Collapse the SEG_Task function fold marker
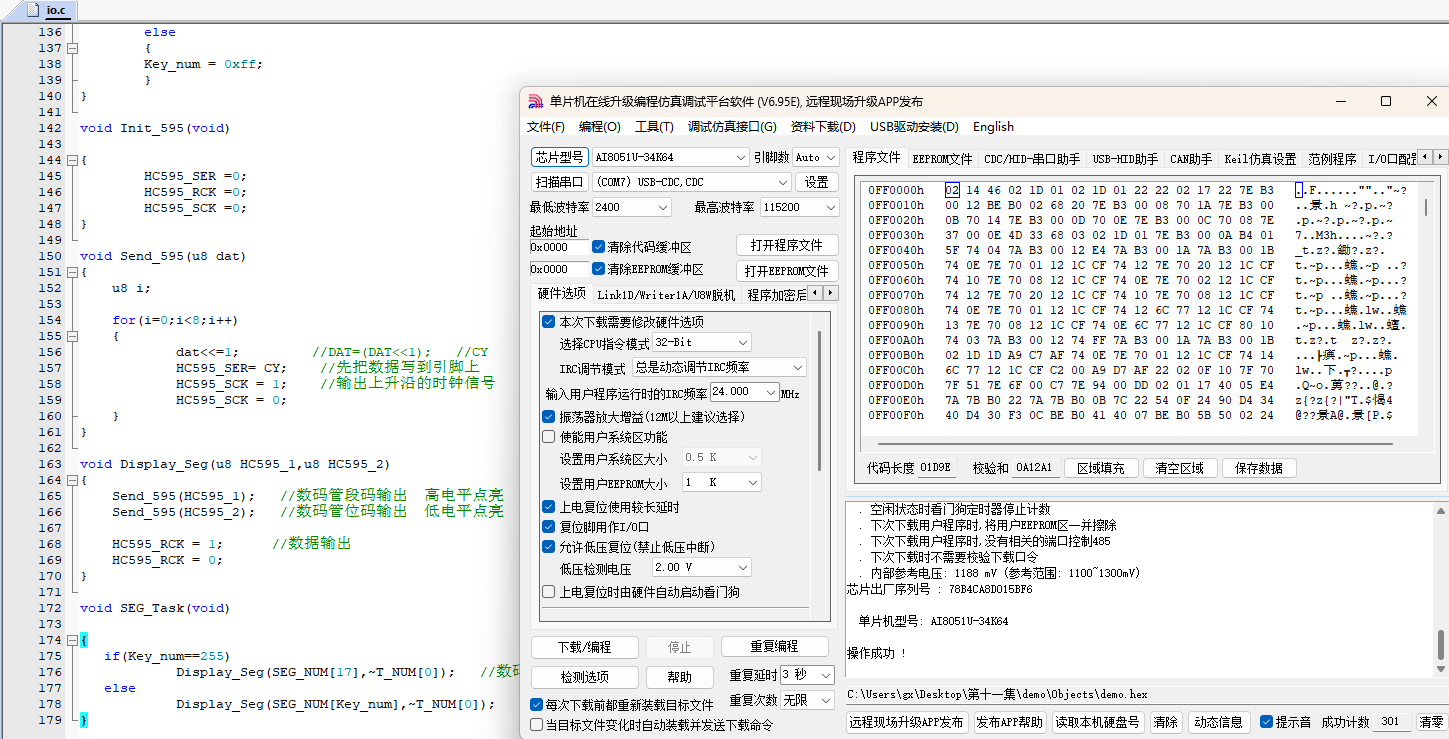Image resolution: width=1449 pixels, height=739 pixels. click(x=72, y=640)
